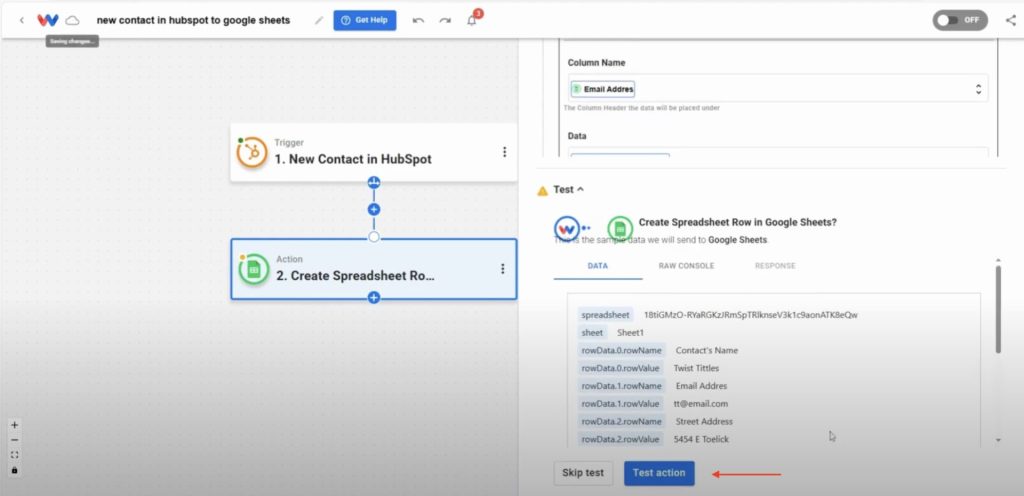This screenshot has width=1024, height=496.
Task: Click the Street Address value
Action: (704, 422)
